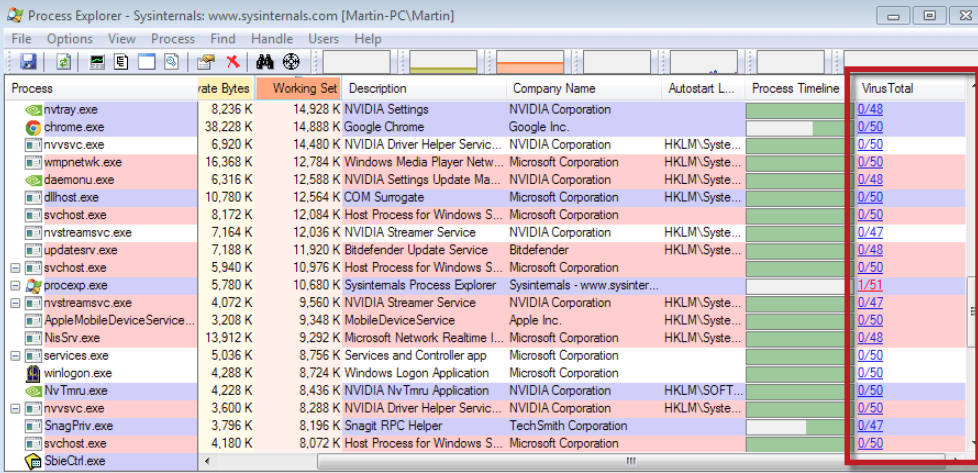Click the Refresh Now toolbar icon
Screen dimensions: 978x473
[63, 61]
